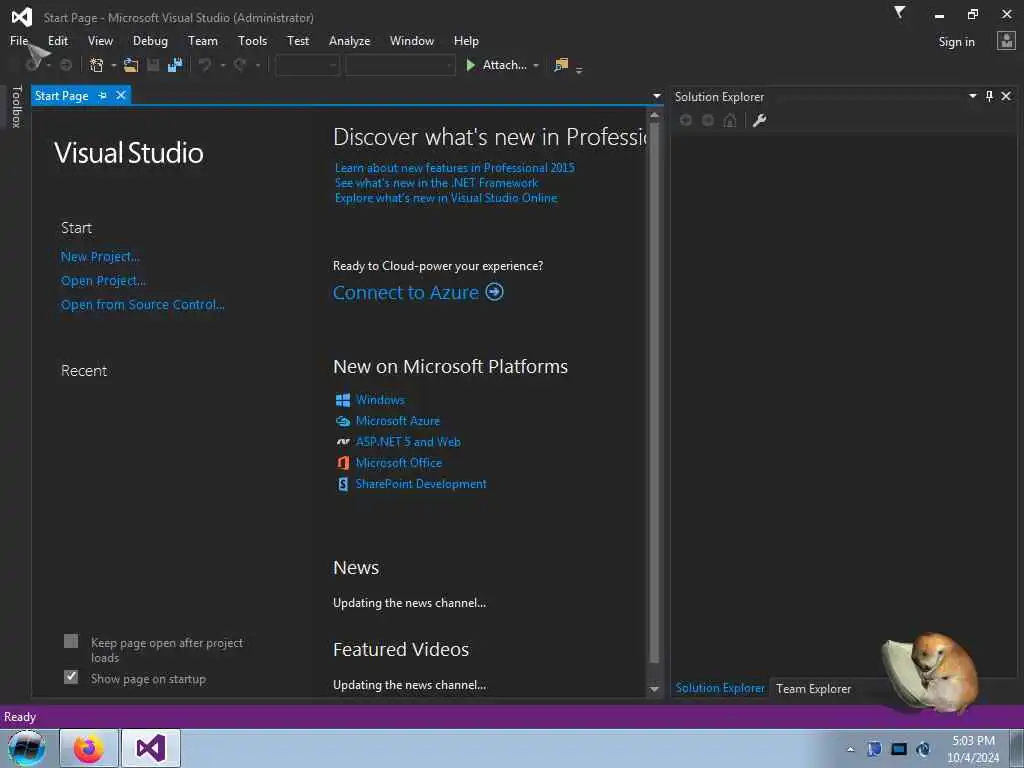Click the Save All toolbar icon
Screen dimensions: 1024x768
click(x=174, y=65)
